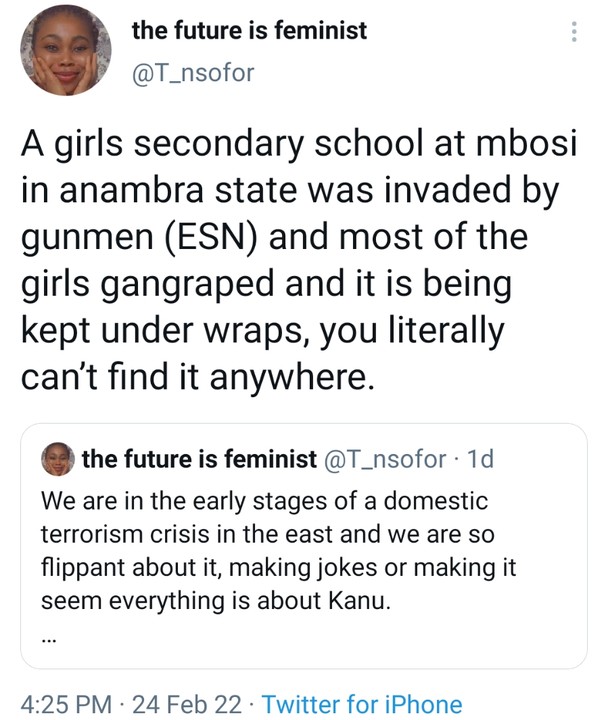Click the bold display name at top

[249, 30]
